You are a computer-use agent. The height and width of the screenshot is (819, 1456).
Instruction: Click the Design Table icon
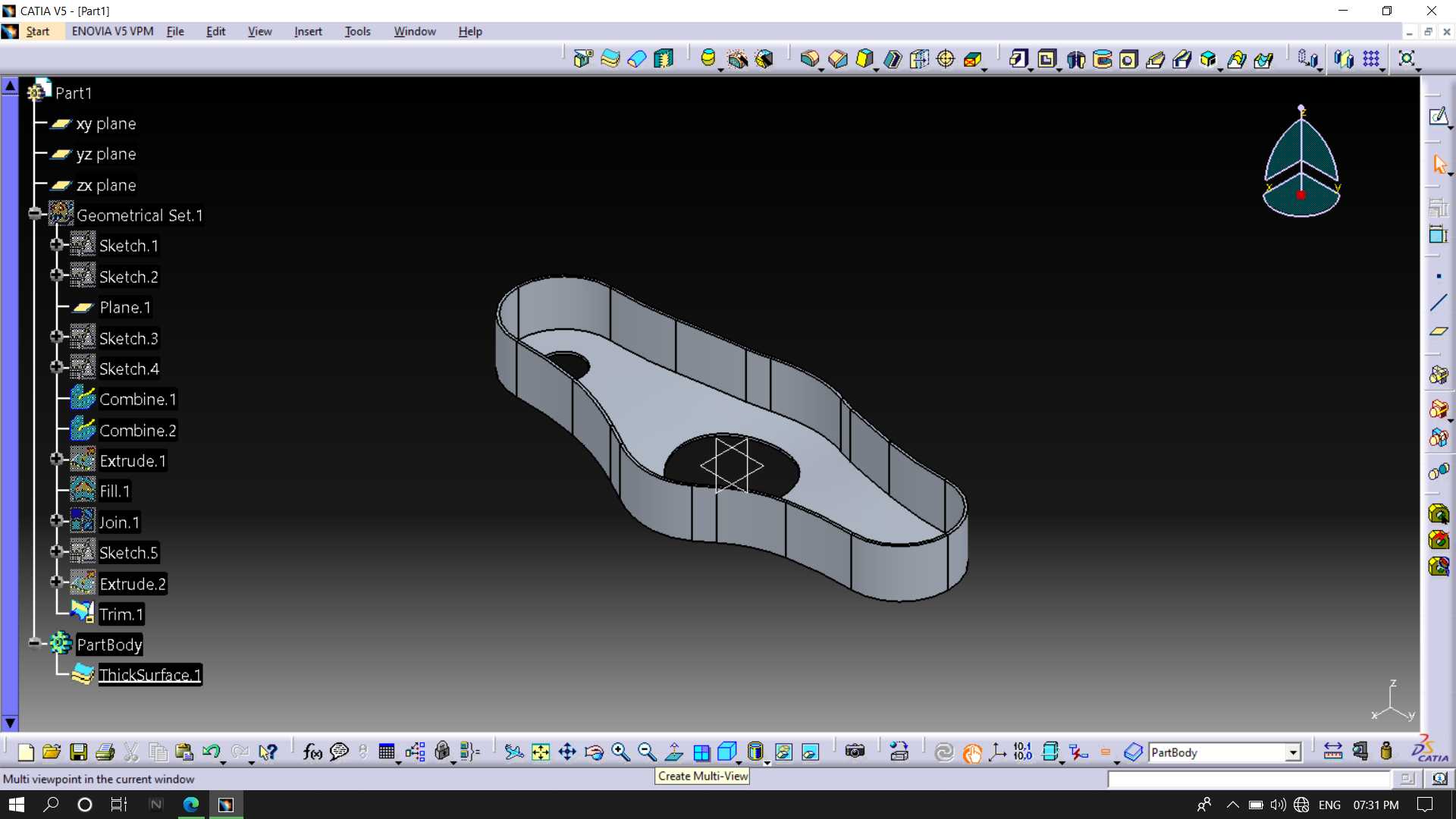(x=387, y=752)
